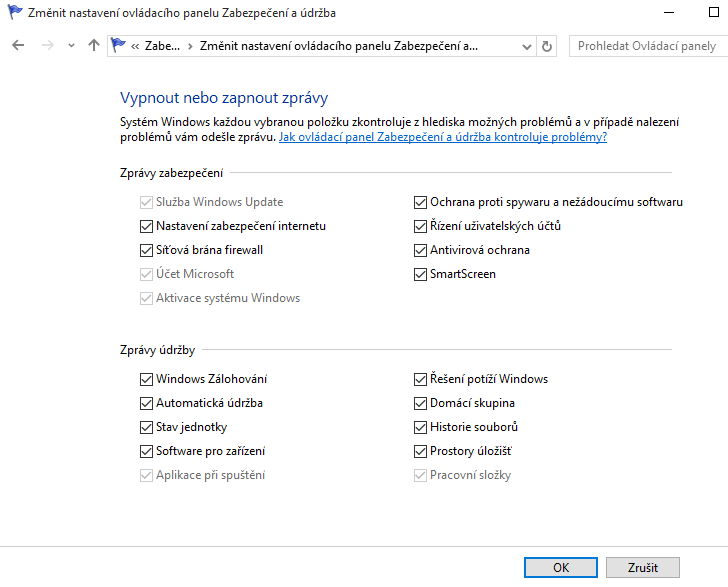Click the Prohledat Ovládací panely search field
The image size is (728, 587).
click(x=648, y=46)
